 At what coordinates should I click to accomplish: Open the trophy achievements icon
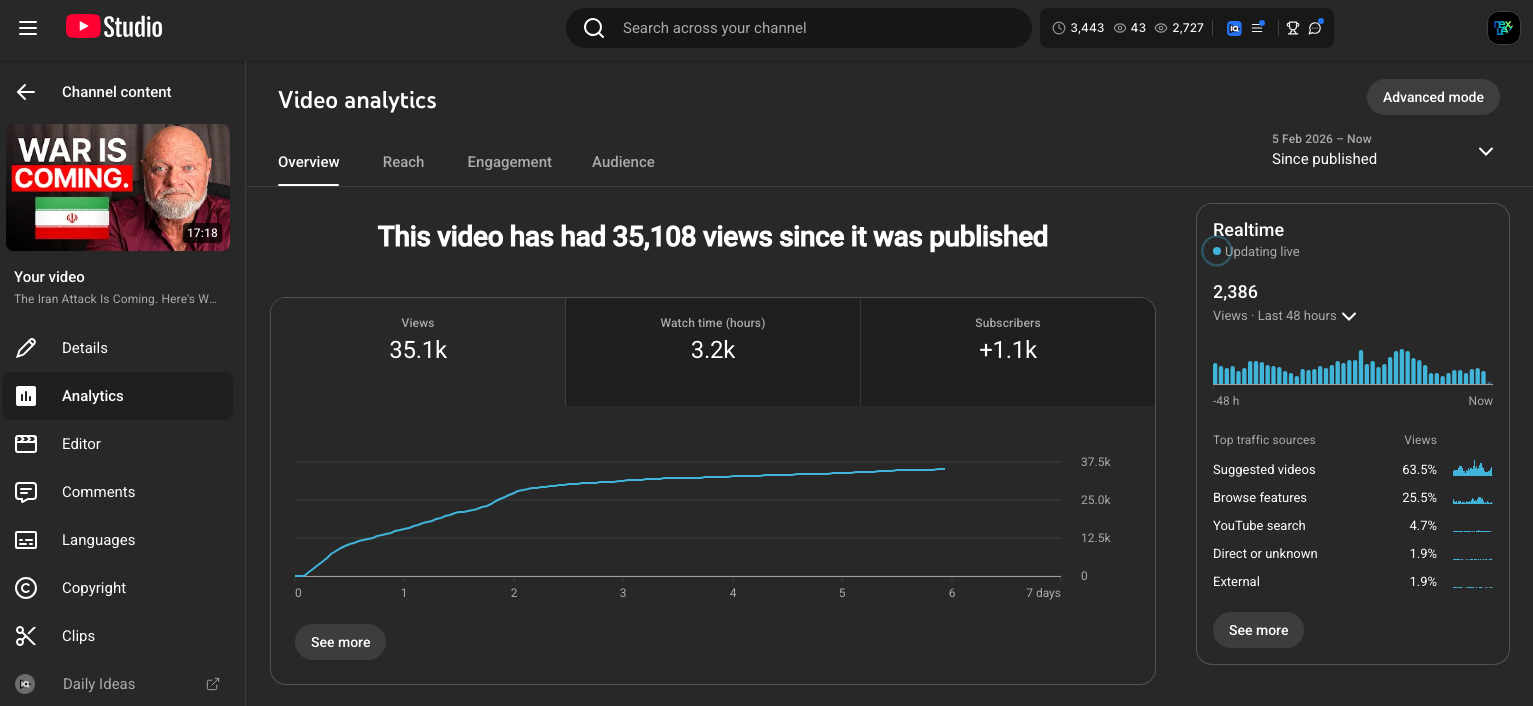coord(1291,27)
